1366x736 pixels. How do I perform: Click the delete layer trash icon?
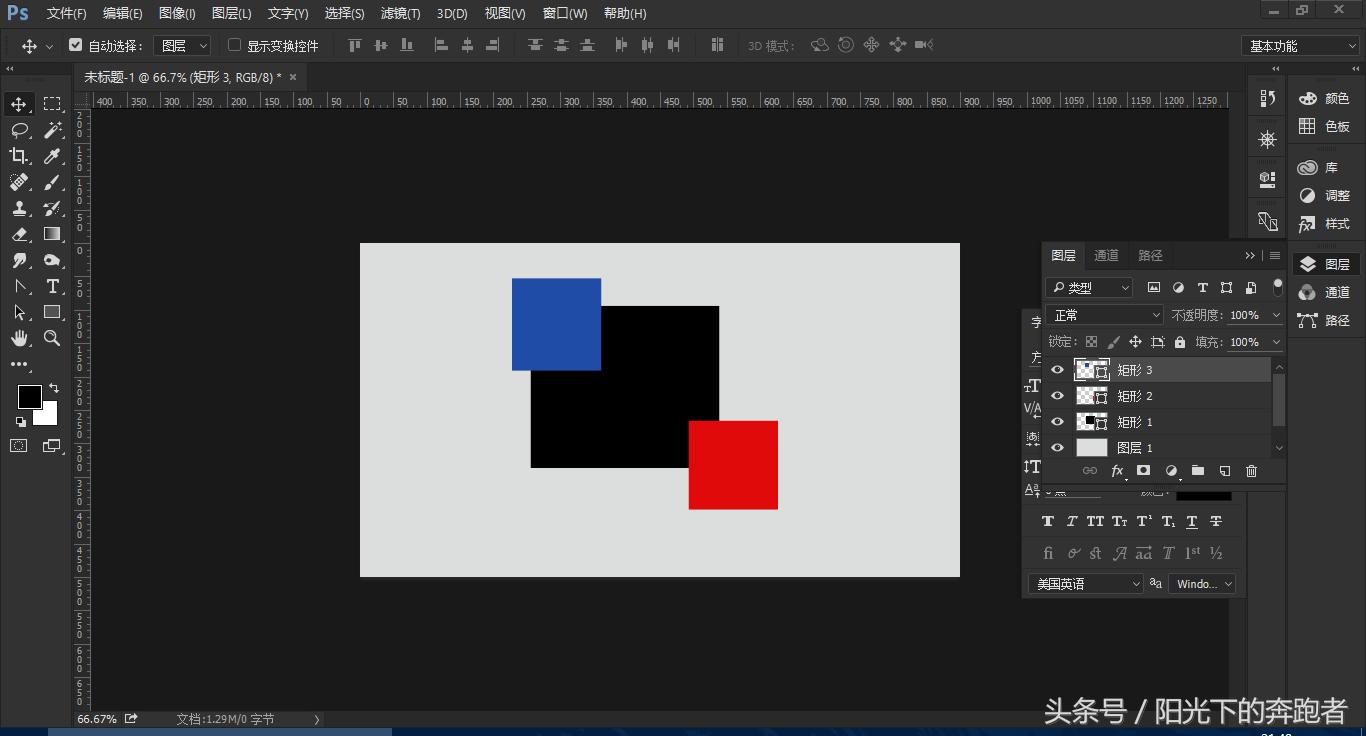point(1251,471)
